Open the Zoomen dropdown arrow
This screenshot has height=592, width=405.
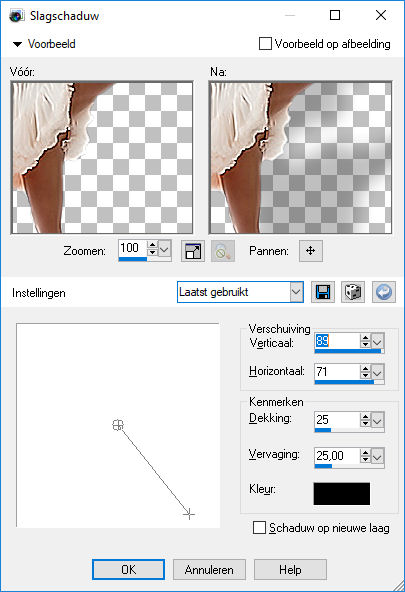tap(165, 249)
